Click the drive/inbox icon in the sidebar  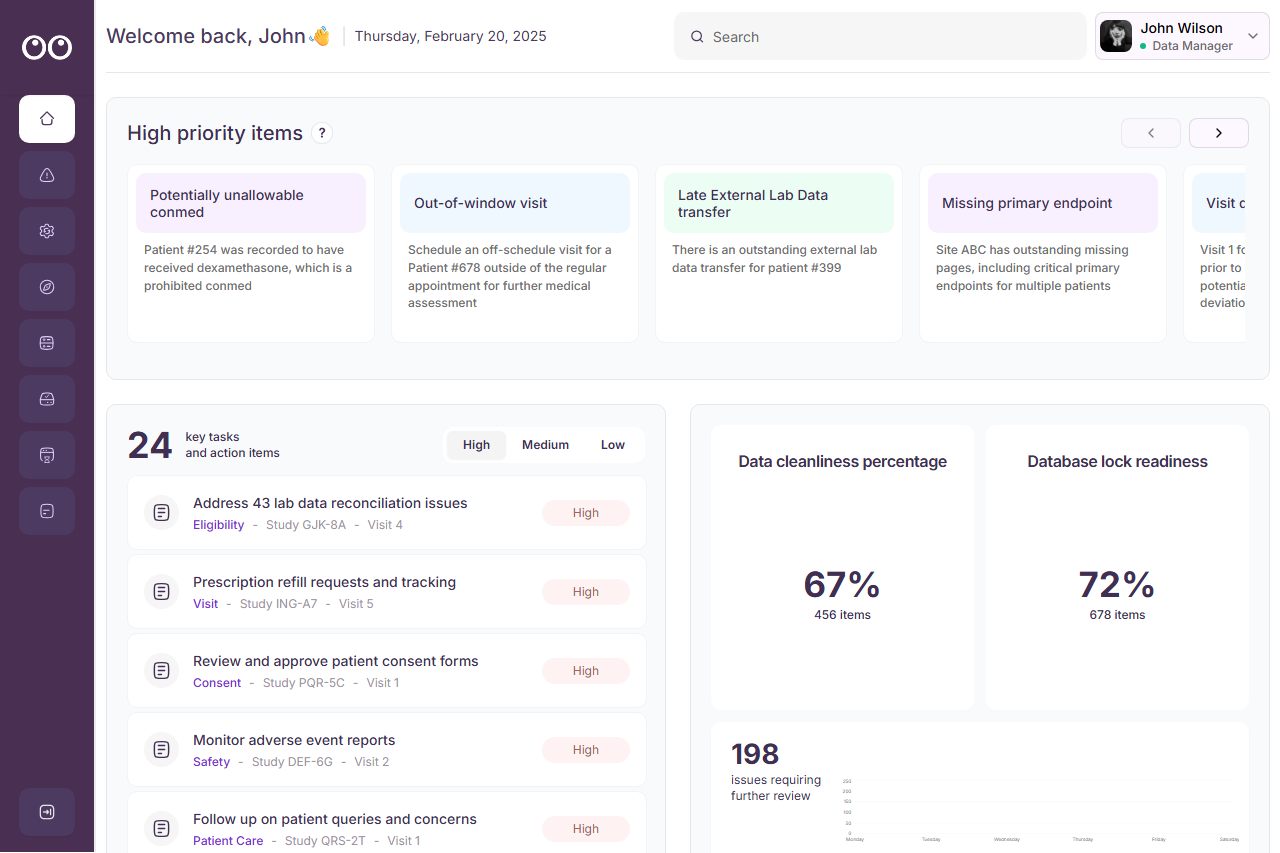[x=47, y=399]
